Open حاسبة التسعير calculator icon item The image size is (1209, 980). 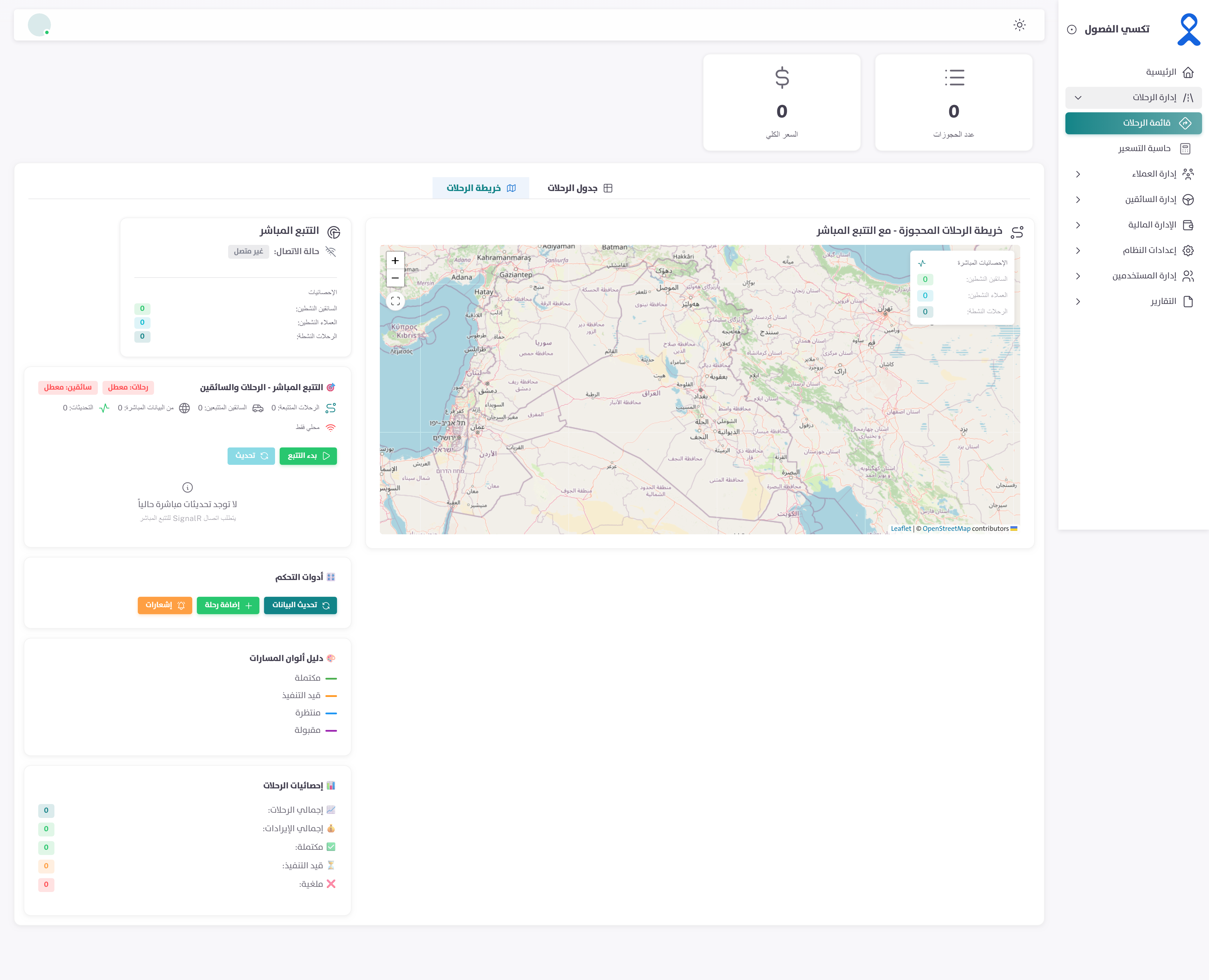pyautogui.click(x=1185, y=148)
